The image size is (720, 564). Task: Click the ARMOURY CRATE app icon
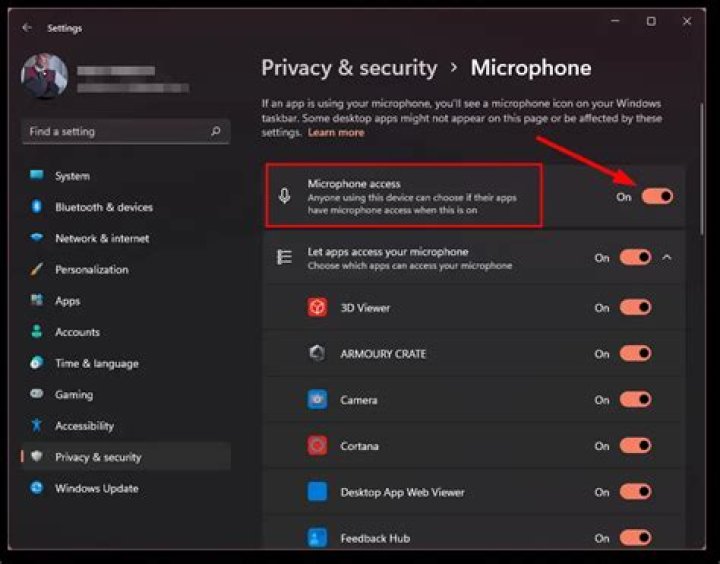[x=317, y=353]
